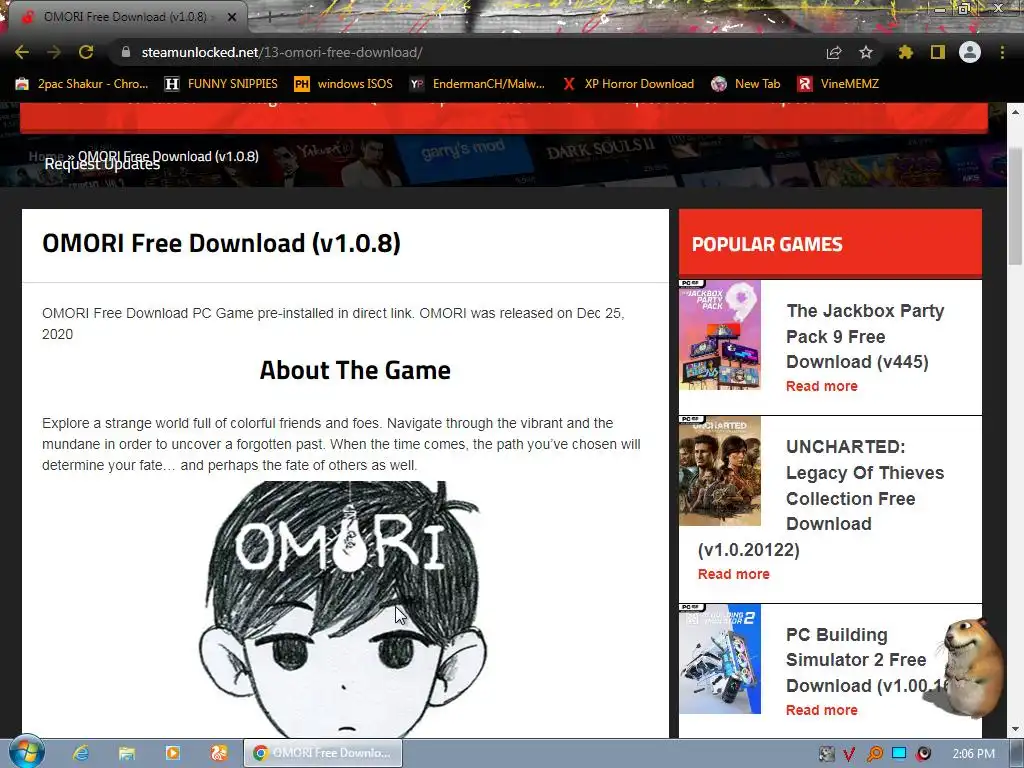This screenshot has height=768, width=1024.
Task: Click the gray leftmost system tray icon
Action: (x=826, y=754)
